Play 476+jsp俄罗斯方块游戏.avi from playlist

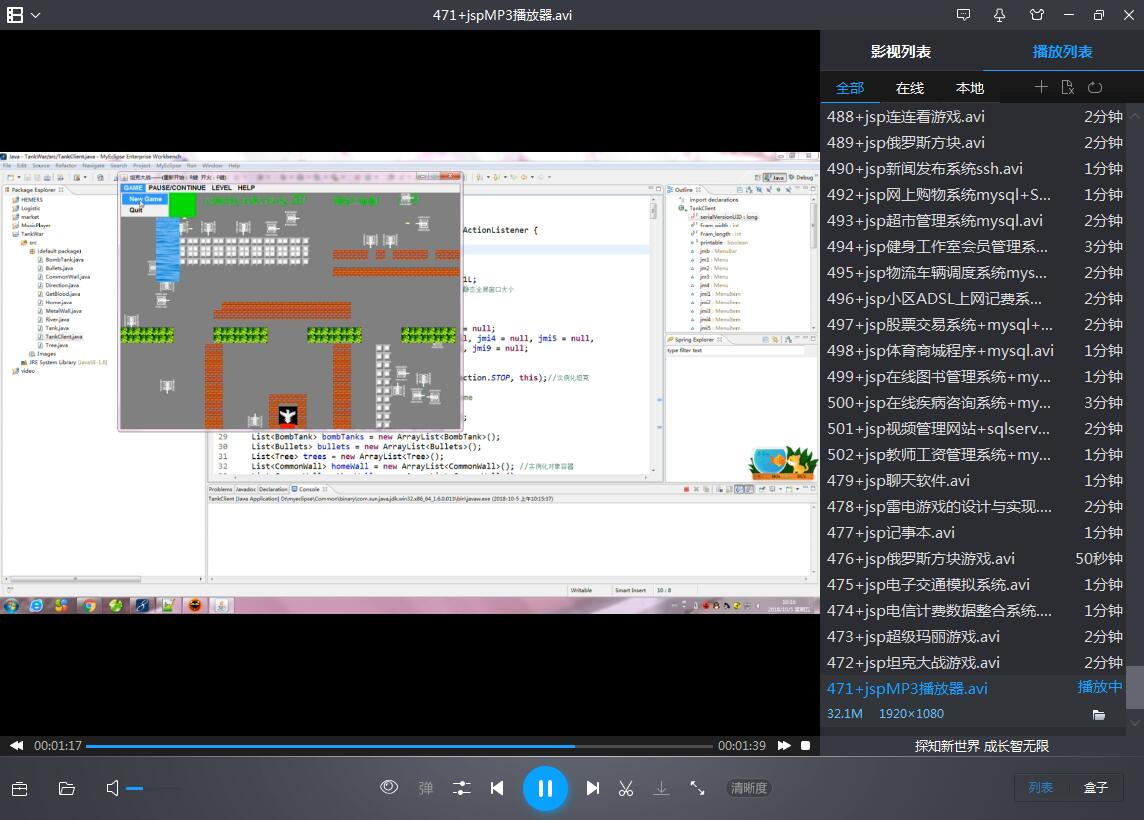pos(974,559)
